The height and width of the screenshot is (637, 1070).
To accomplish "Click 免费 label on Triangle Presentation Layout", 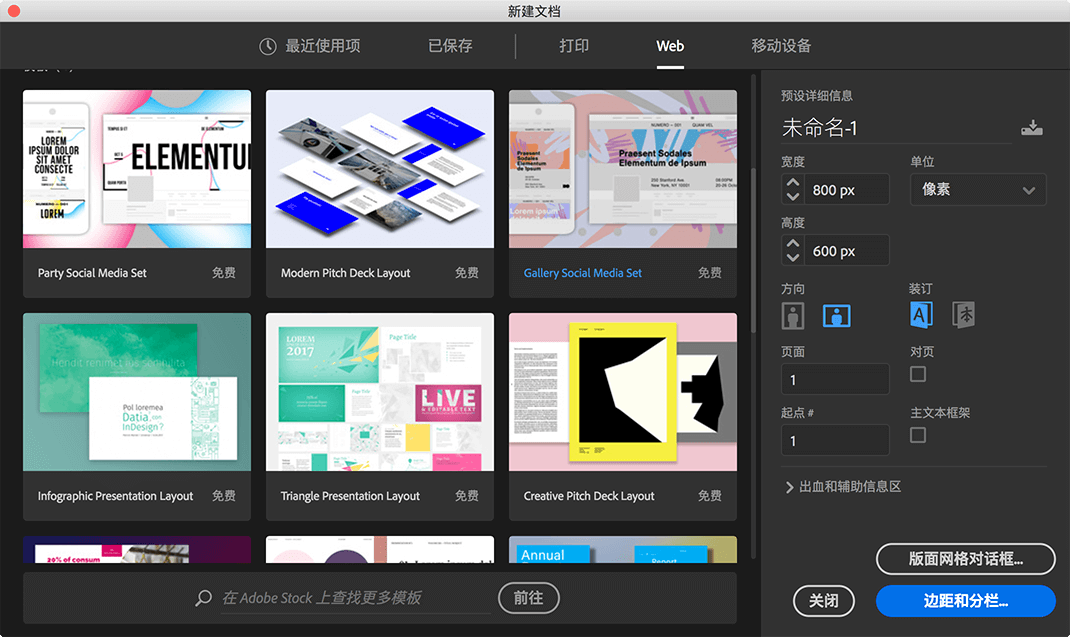I will tap(467, 496).
